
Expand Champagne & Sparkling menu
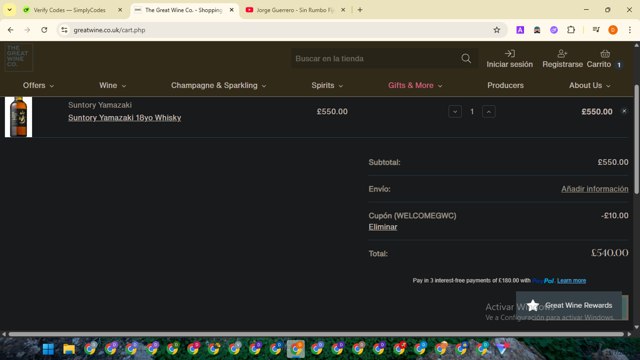(x=218, y=85)
